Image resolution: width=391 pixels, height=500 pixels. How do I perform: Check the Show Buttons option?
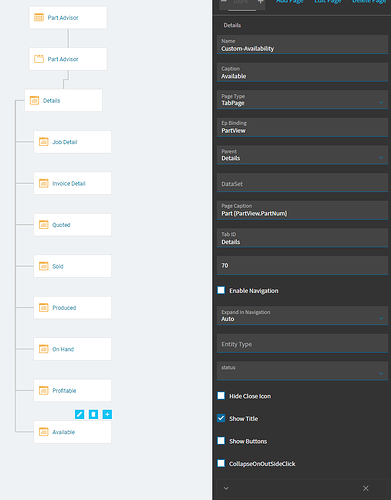coord(221,441)
